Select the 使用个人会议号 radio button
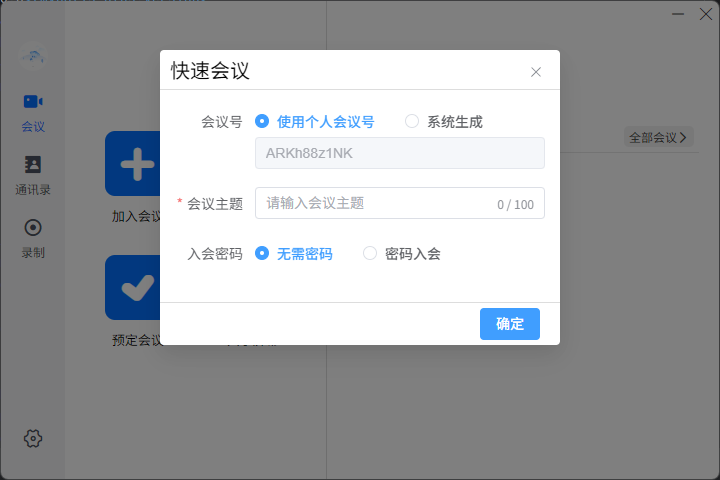This screenshot has height=480, width=720. [x=262, y=121]
